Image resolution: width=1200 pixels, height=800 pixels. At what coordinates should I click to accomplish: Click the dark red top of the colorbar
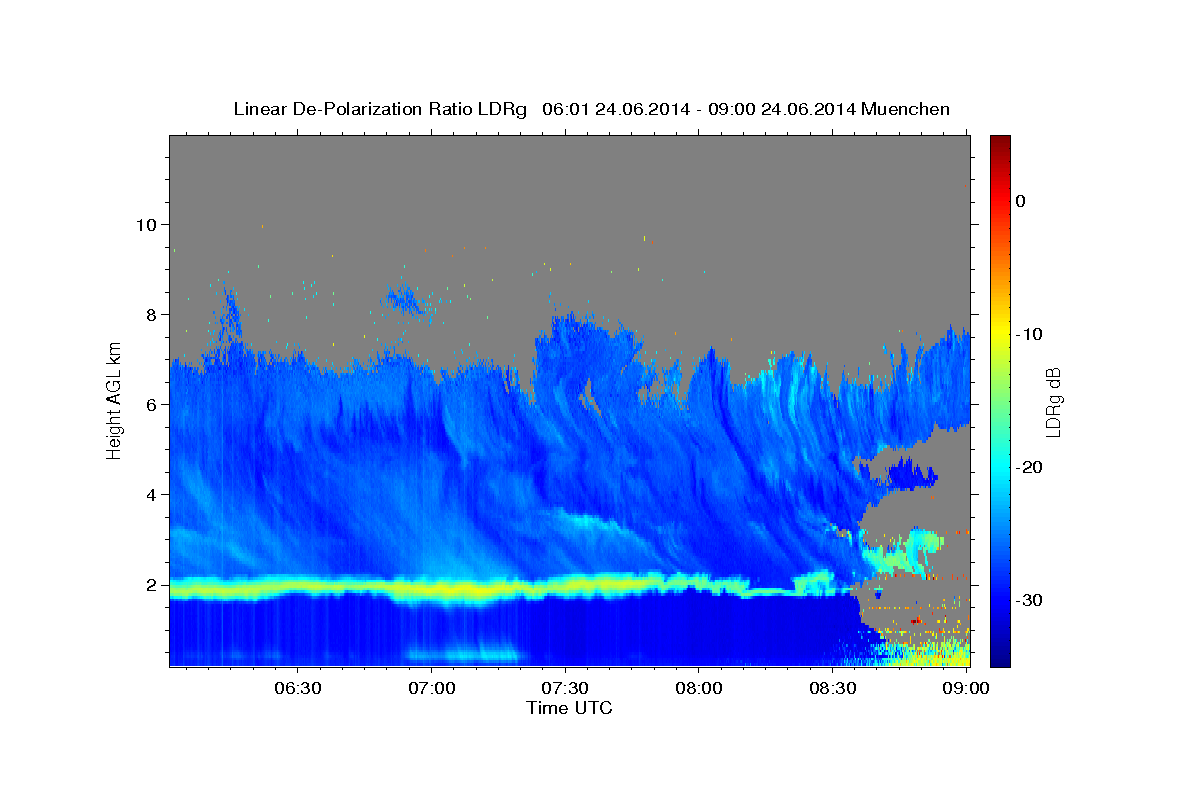(1000, 142)
